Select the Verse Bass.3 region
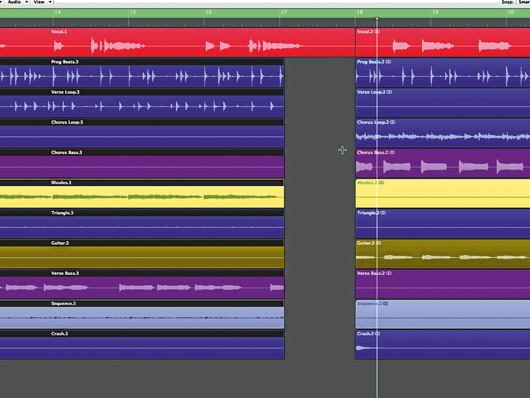This screenshot has width=530, height=398. pos(142,284)
